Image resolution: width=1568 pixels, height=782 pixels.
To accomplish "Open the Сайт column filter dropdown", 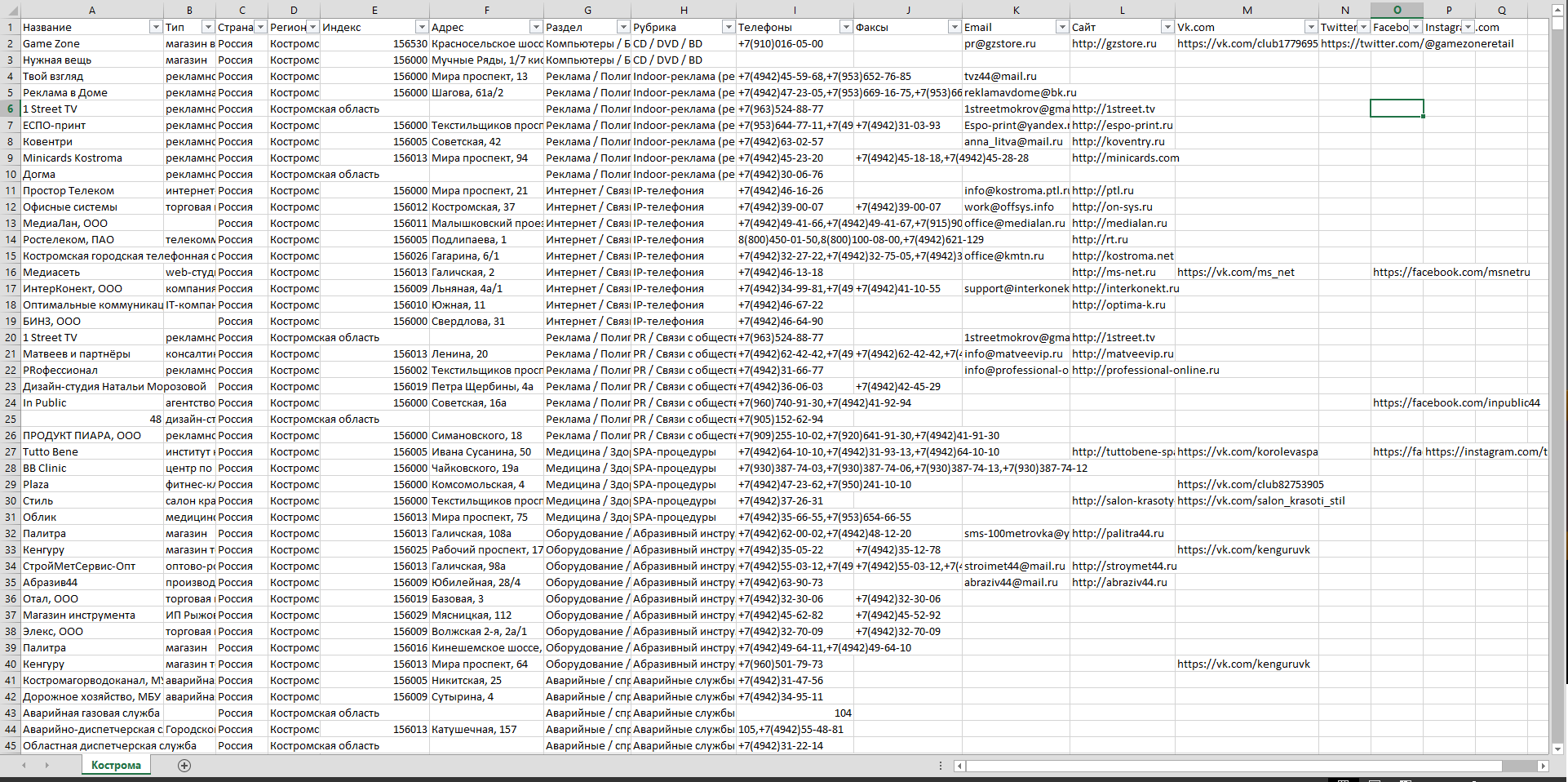I will point(1167,27).
